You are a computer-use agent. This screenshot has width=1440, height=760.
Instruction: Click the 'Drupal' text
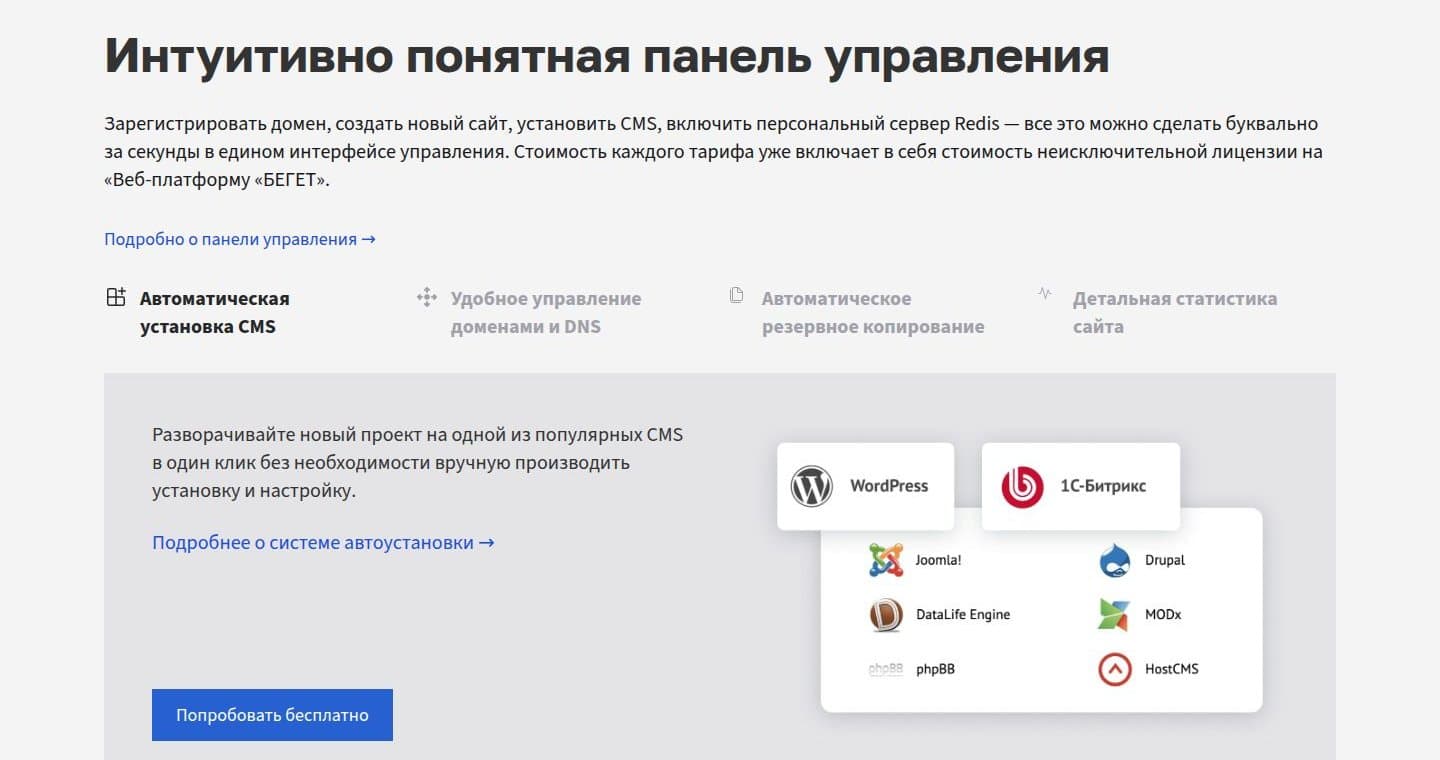(x=1165, y=560)
